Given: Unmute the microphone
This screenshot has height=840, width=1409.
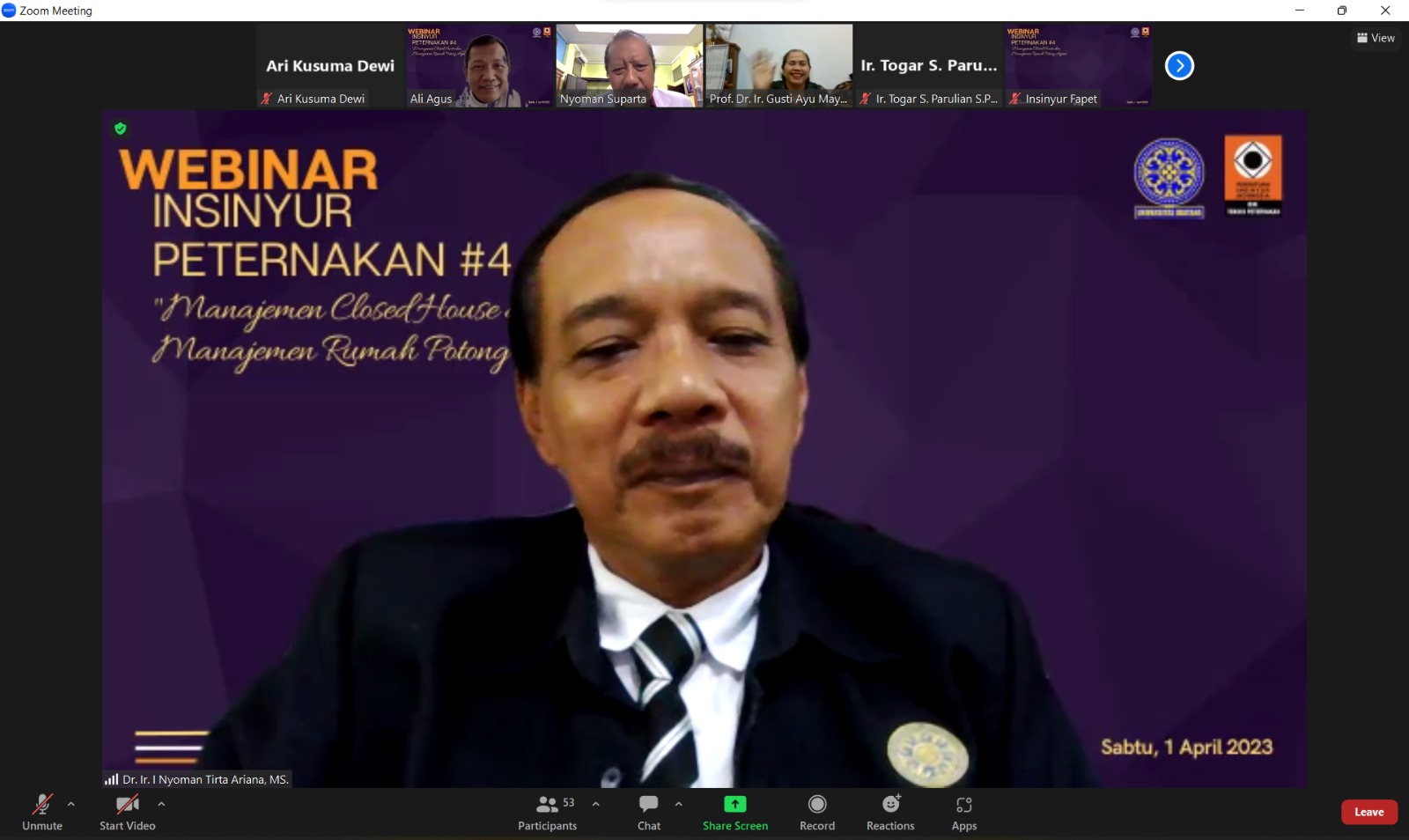Looking at the screenshot, I should 42,812.
